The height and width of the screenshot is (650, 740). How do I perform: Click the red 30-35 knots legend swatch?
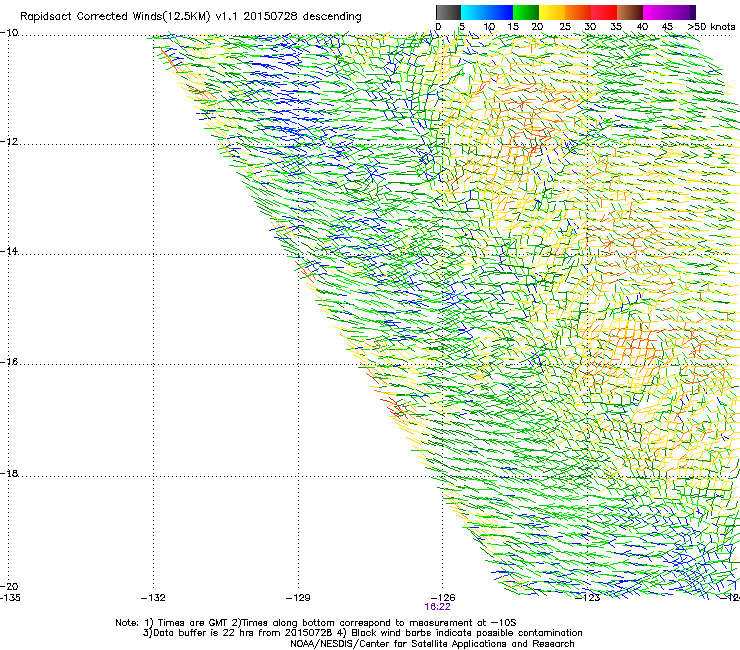[604, 12]
